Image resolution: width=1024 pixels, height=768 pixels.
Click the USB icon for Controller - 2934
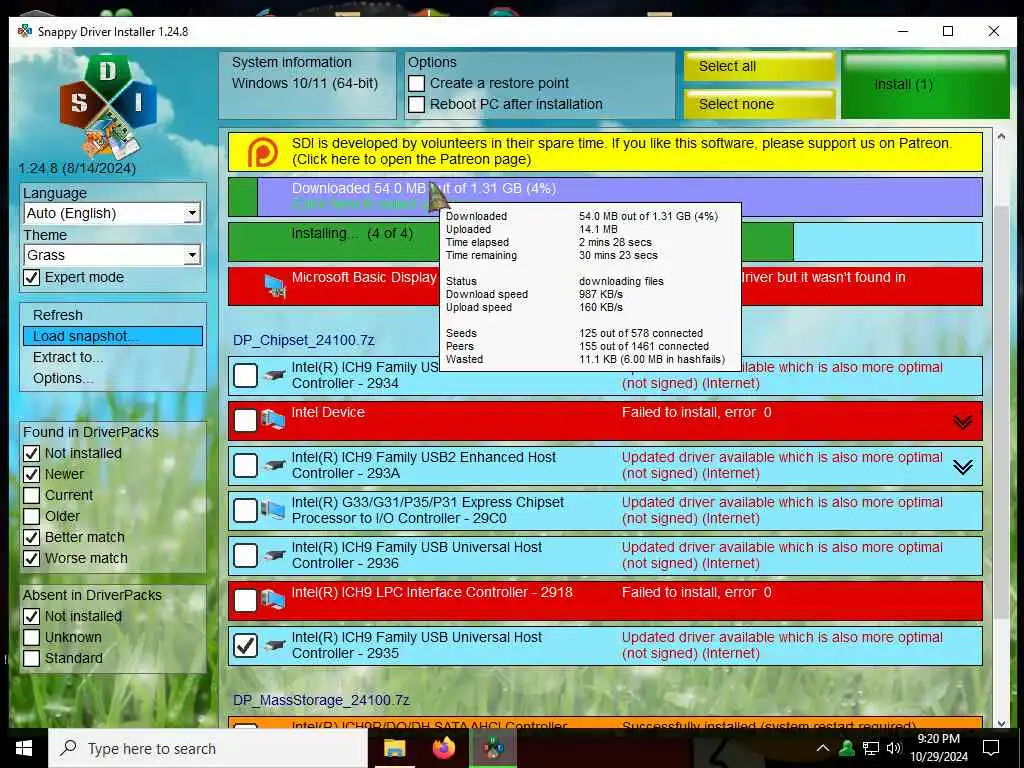[x=274, y=376]
